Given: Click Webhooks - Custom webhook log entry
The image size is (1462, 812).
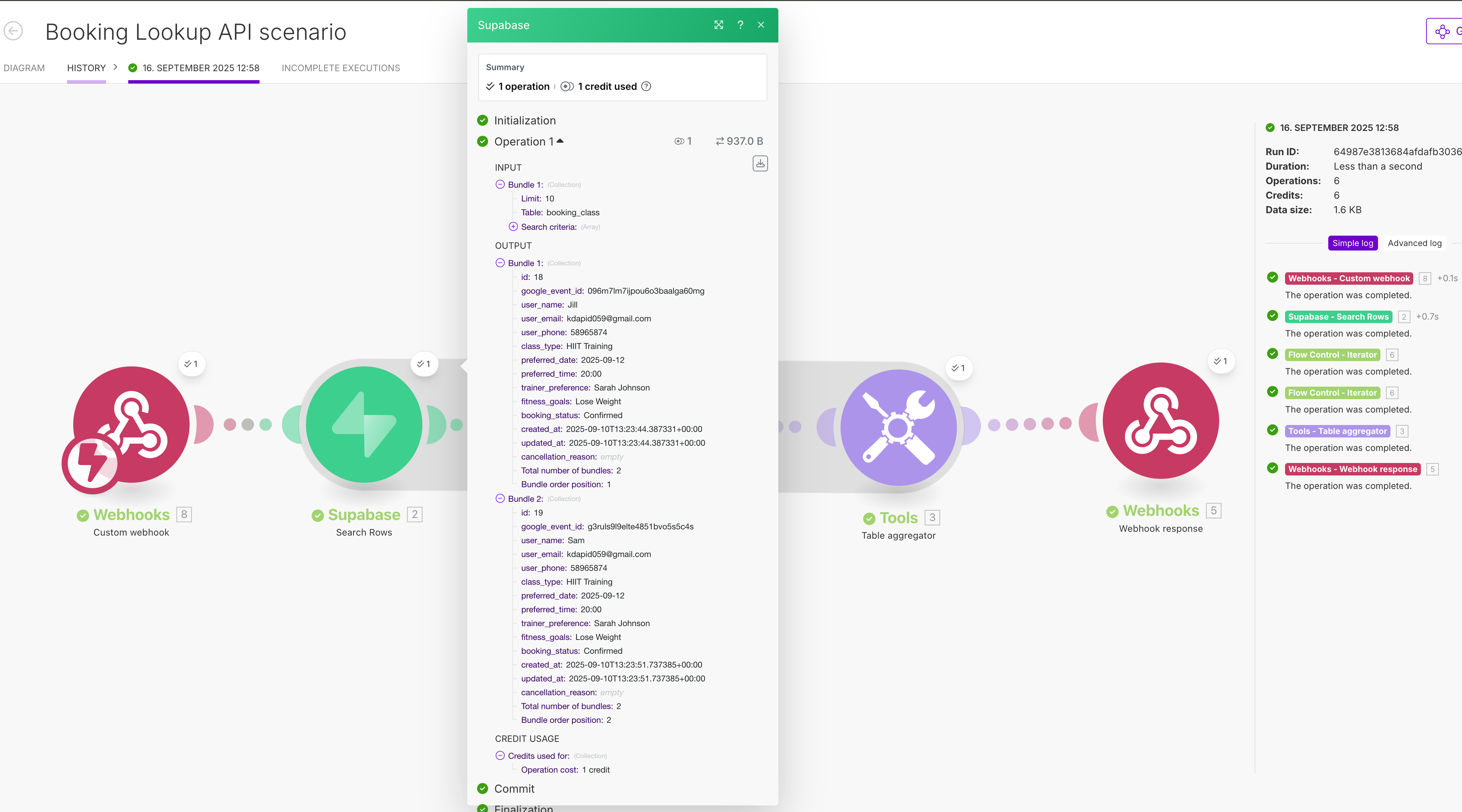Looking at the screenshot, I should point(1349,278).
